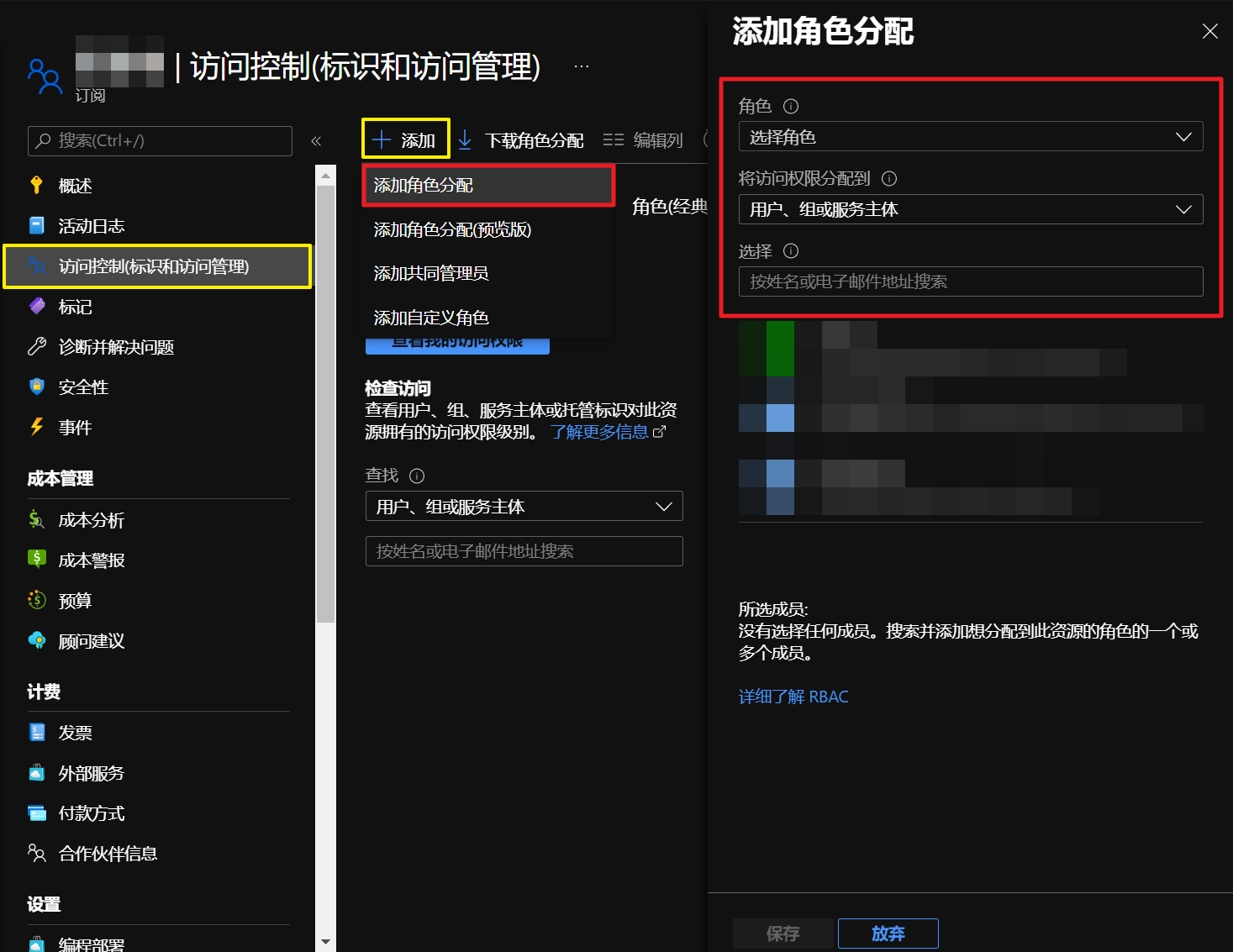Click the 成本分析 dollar icon
The image size is (1233, 952).
[x=36, y=519]
